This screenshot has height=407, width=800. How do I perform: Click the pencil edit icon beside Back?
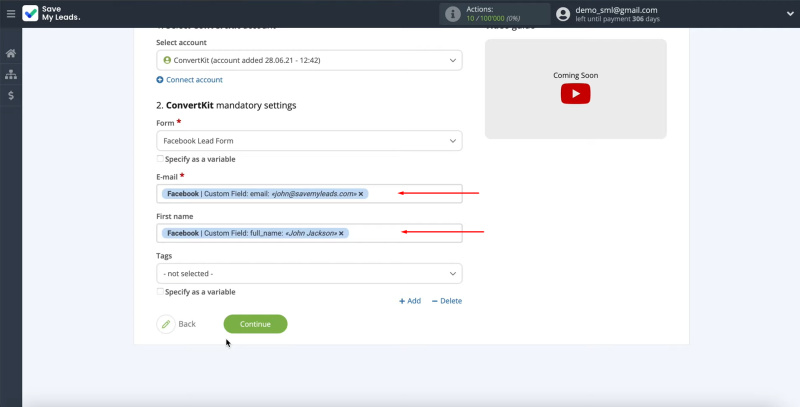coord(165,324)
